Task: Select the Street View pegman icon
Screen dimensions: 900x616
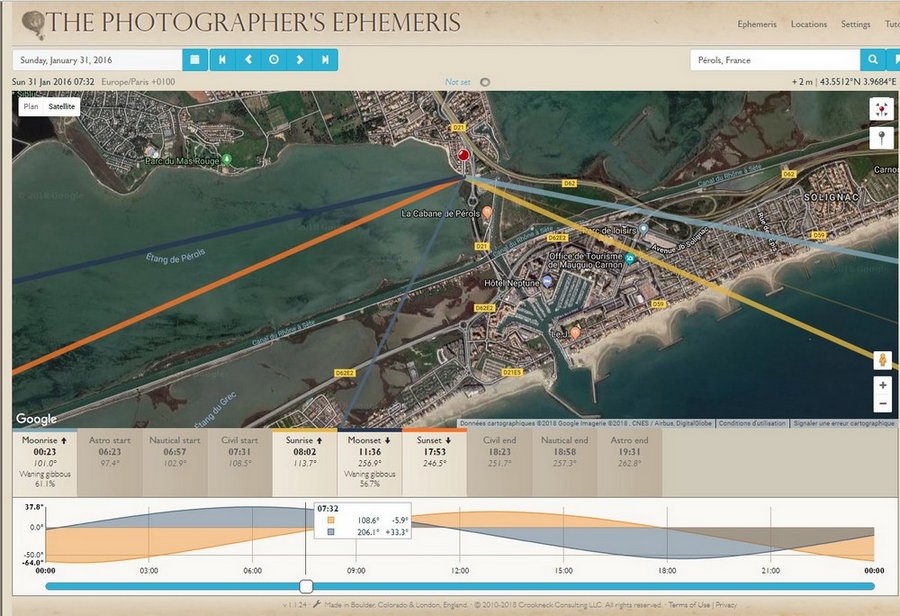Action: [x=882, y=360]
